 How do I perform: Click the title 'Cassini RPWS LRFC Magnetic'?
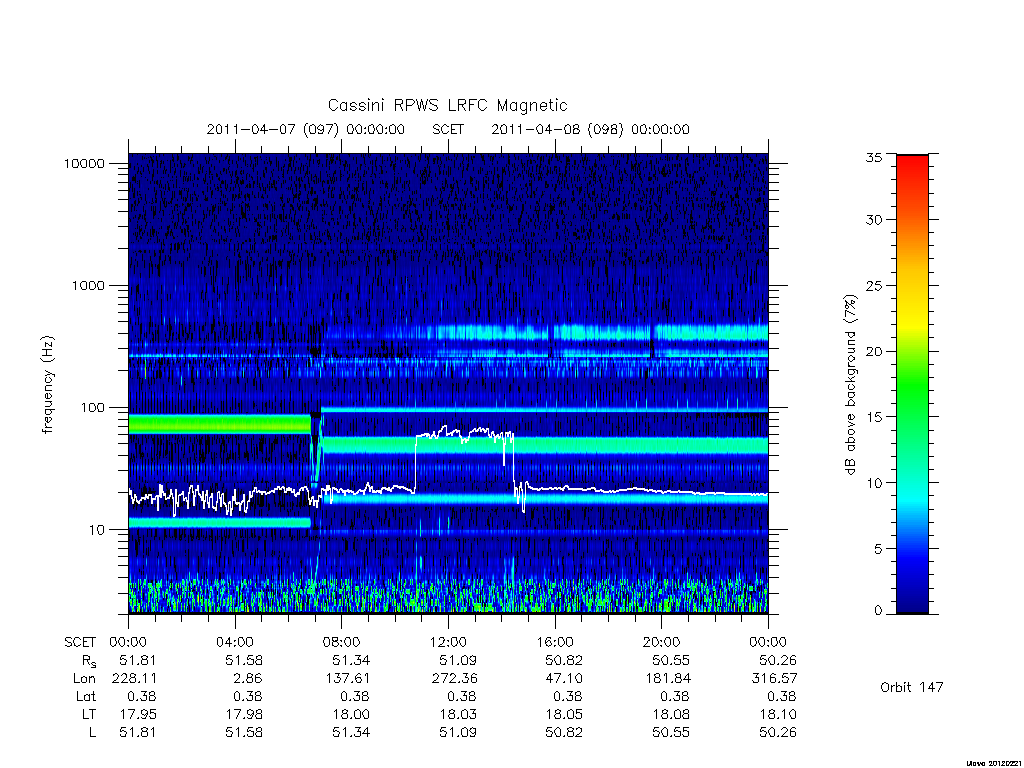tap(447, 105)
